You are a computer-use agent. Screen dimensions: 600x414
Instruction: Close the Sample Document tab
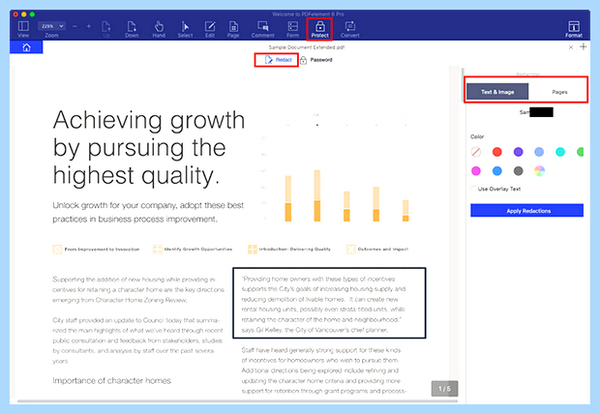click(571, 47)
